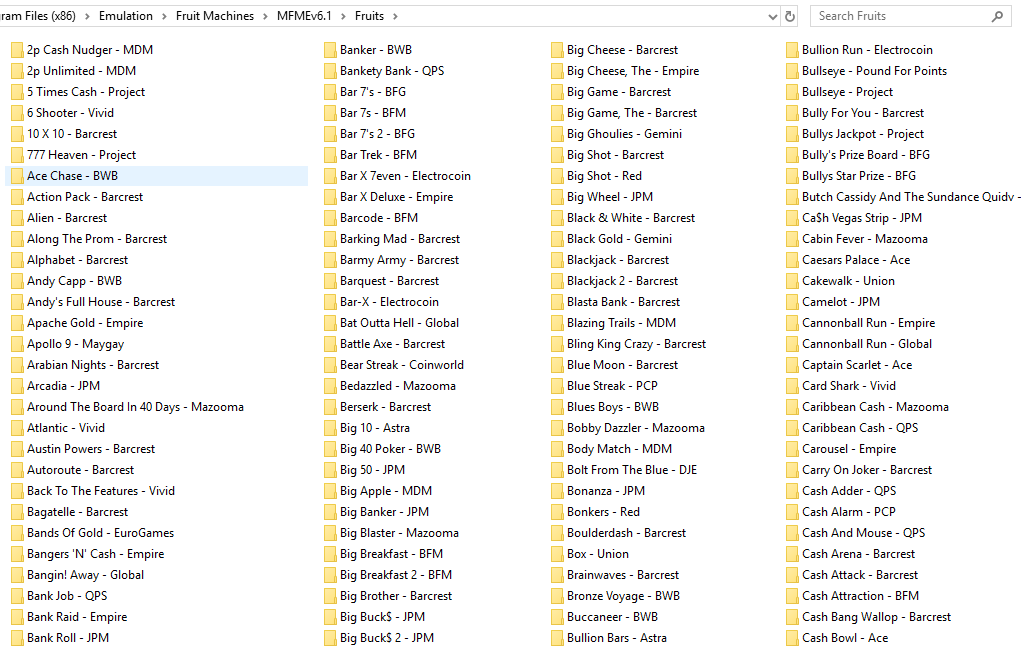1021x661 pixels.
Task: Select folder icon beside Ca$h Vegas Strip - JPM
Action: point(792,218)
